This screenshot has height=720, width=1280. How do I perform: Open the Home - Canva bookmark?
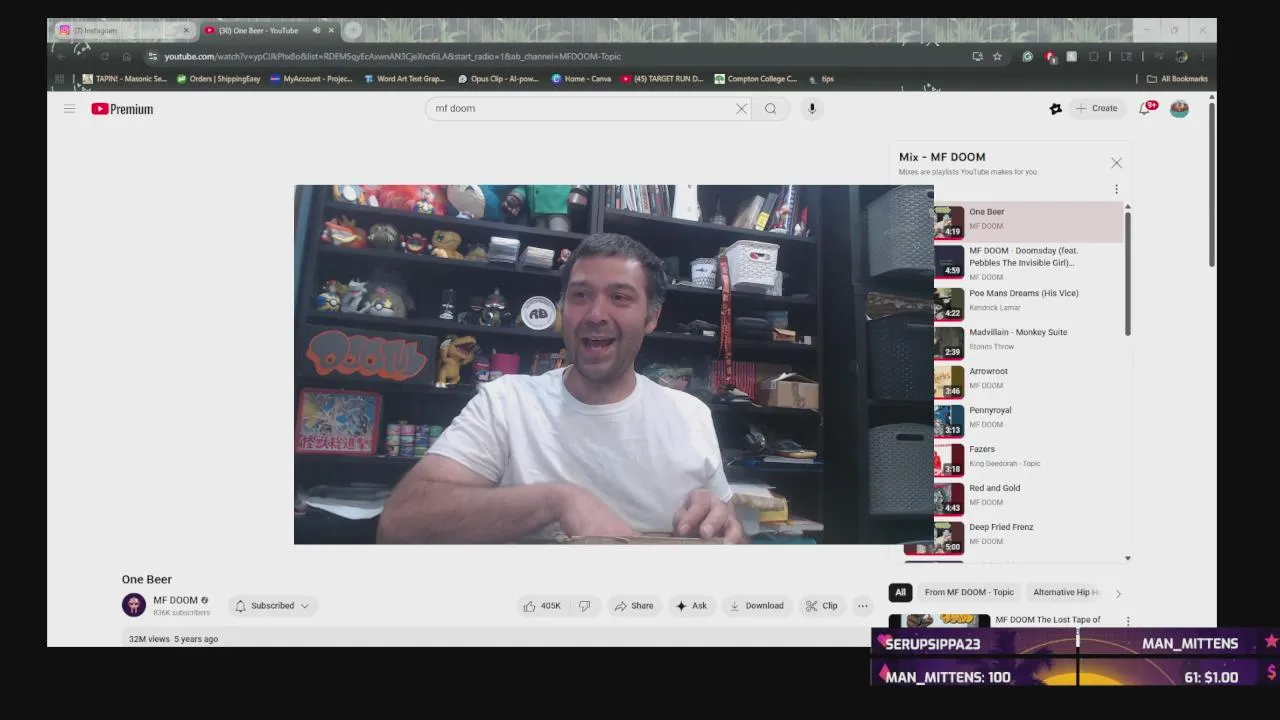click(581, 78)
